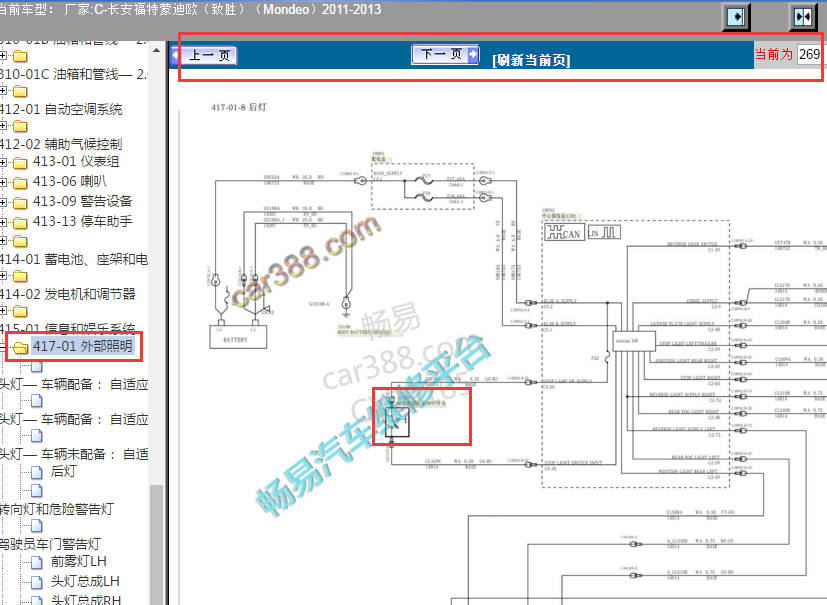Open page icon for 驾驶员车门警告灯

pyautogui.click(x=36, y=526)
